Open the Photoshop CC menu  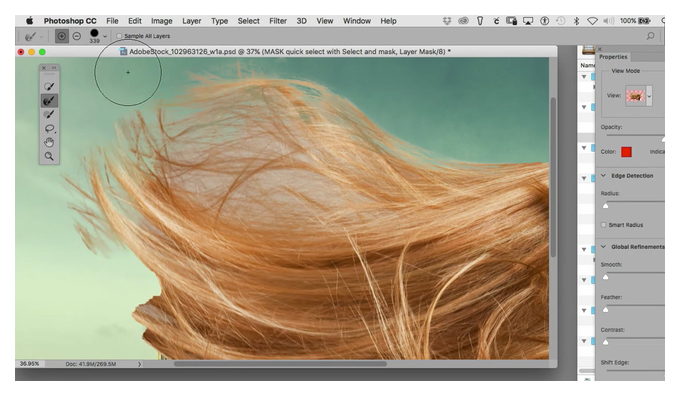pyautogui.click(x=70, y=21)
